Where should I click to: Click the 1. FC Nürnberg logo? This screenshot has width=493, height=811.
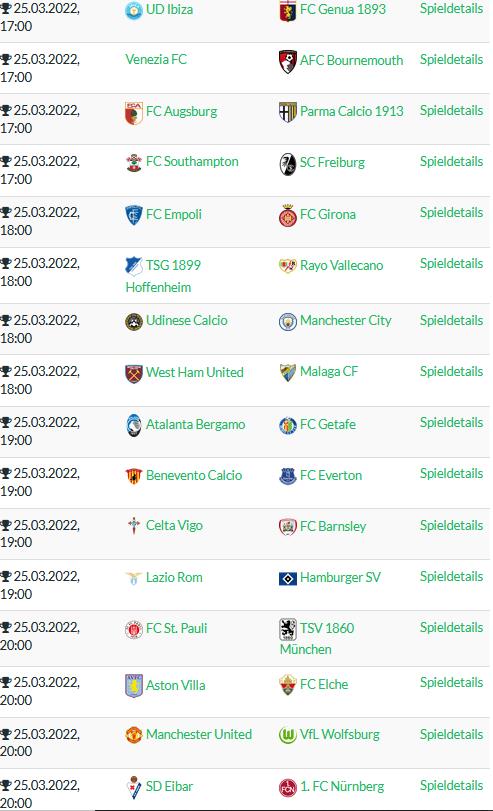(288, 788)
